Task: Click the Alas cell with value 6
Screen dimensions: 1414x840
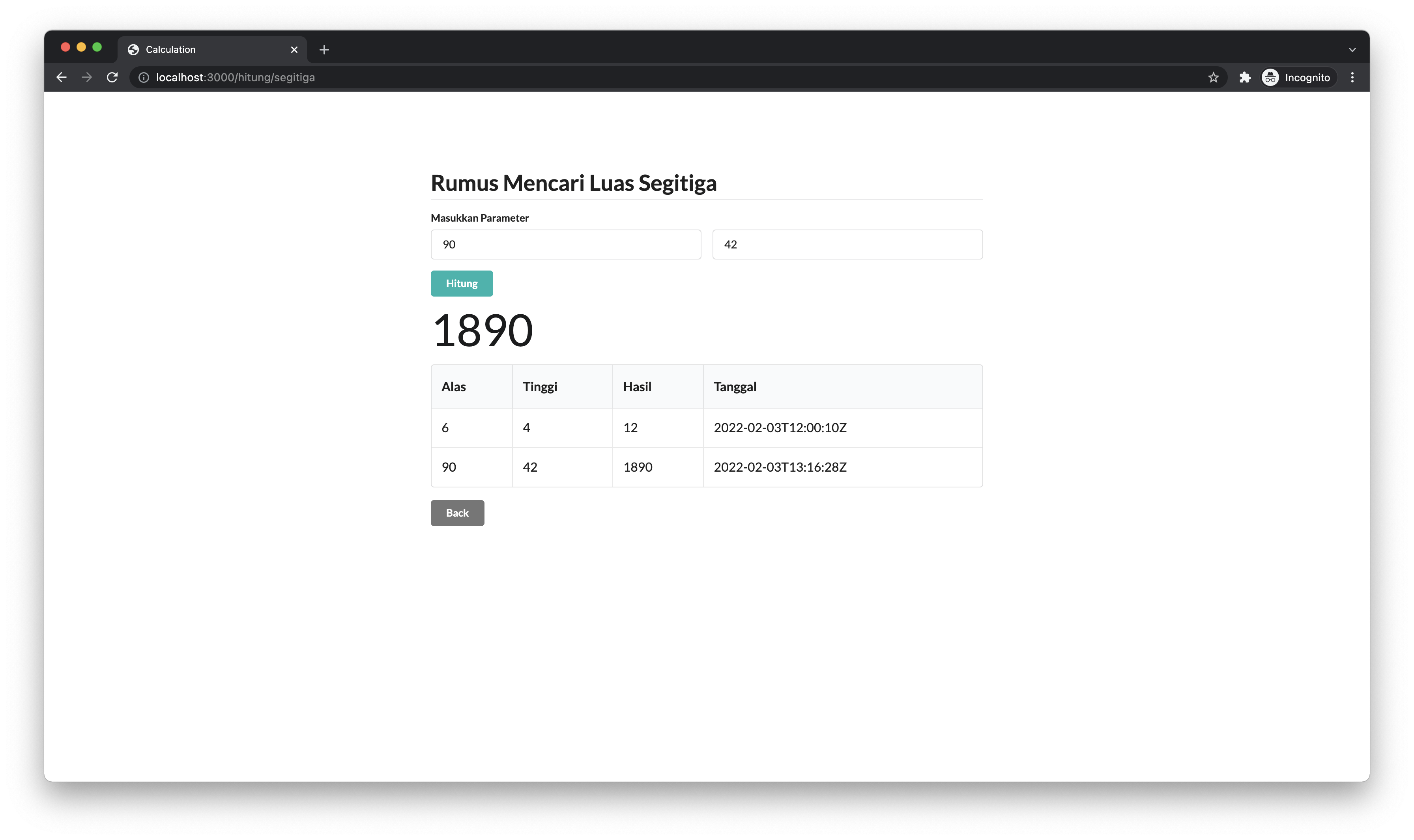Action: 472,428
